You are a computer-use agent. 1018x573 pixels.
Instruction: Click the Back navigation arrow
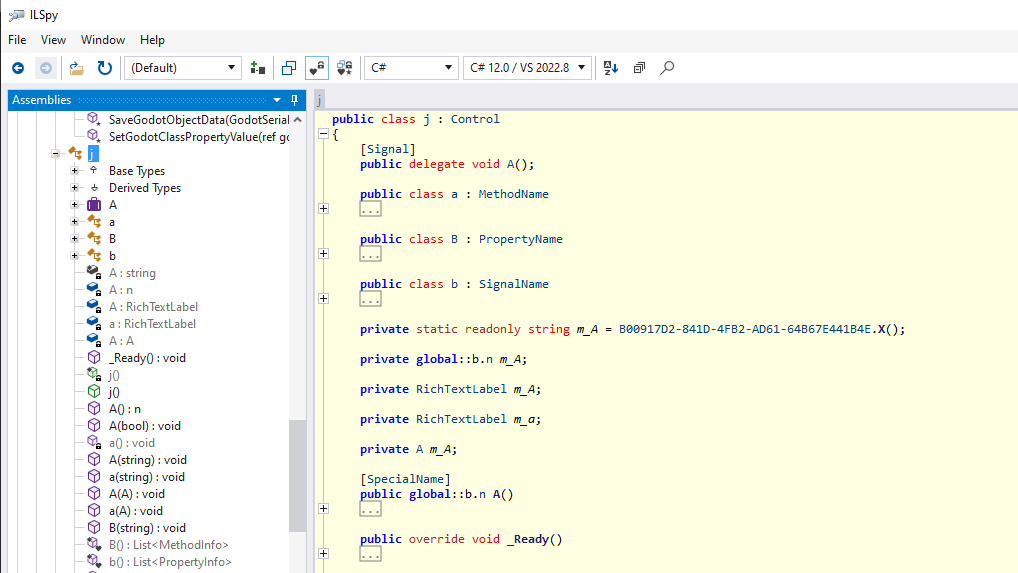(x=18, y=68)
